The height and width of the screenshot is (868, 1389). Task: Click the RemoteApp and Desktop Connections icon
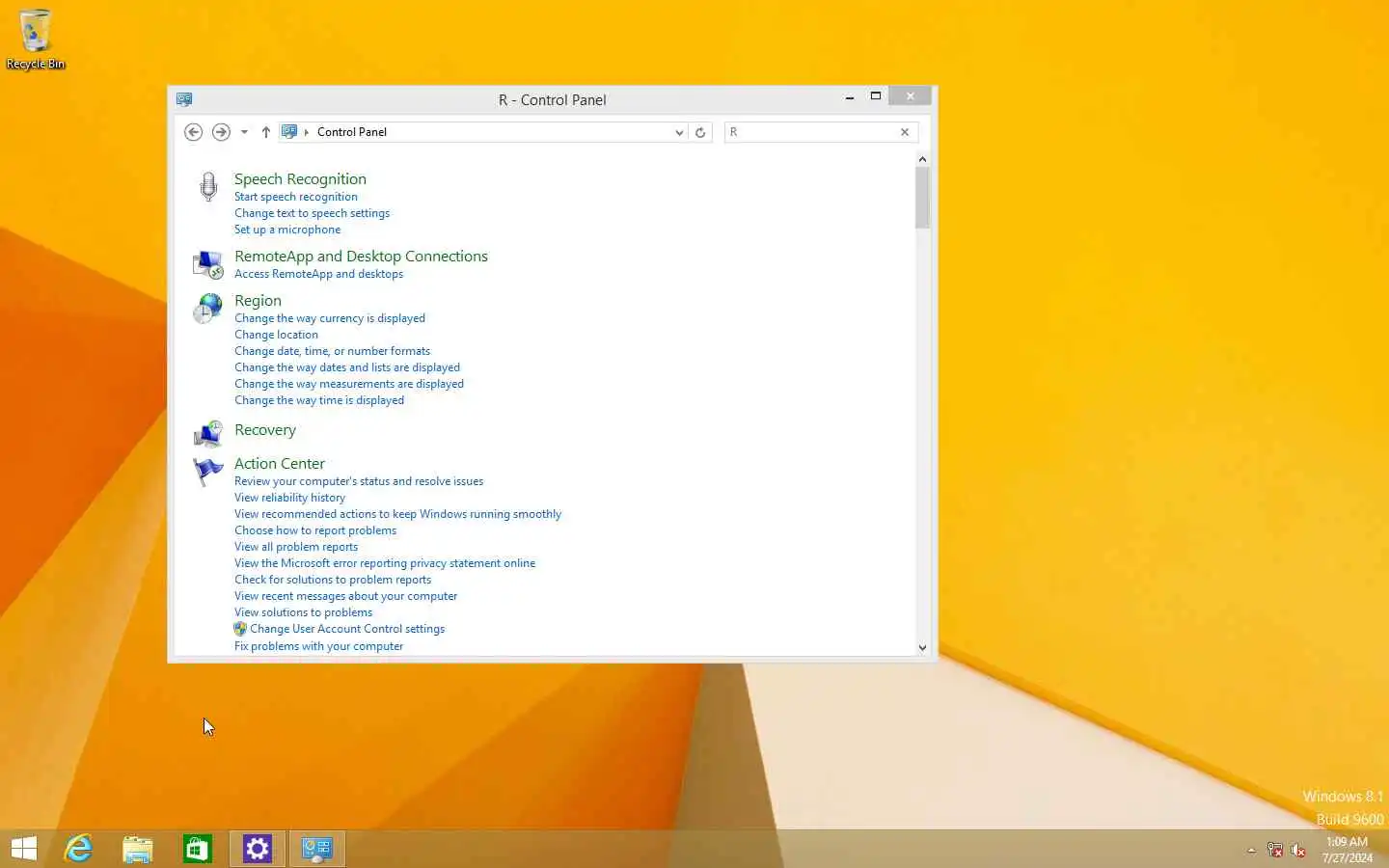tap(208, 263)
